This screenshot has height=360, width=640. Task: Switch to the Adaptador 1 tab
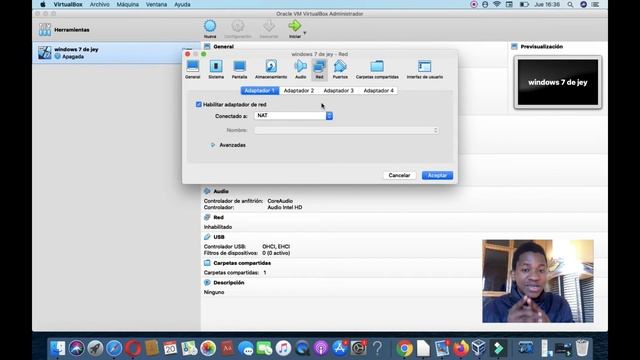coord(260,91)
